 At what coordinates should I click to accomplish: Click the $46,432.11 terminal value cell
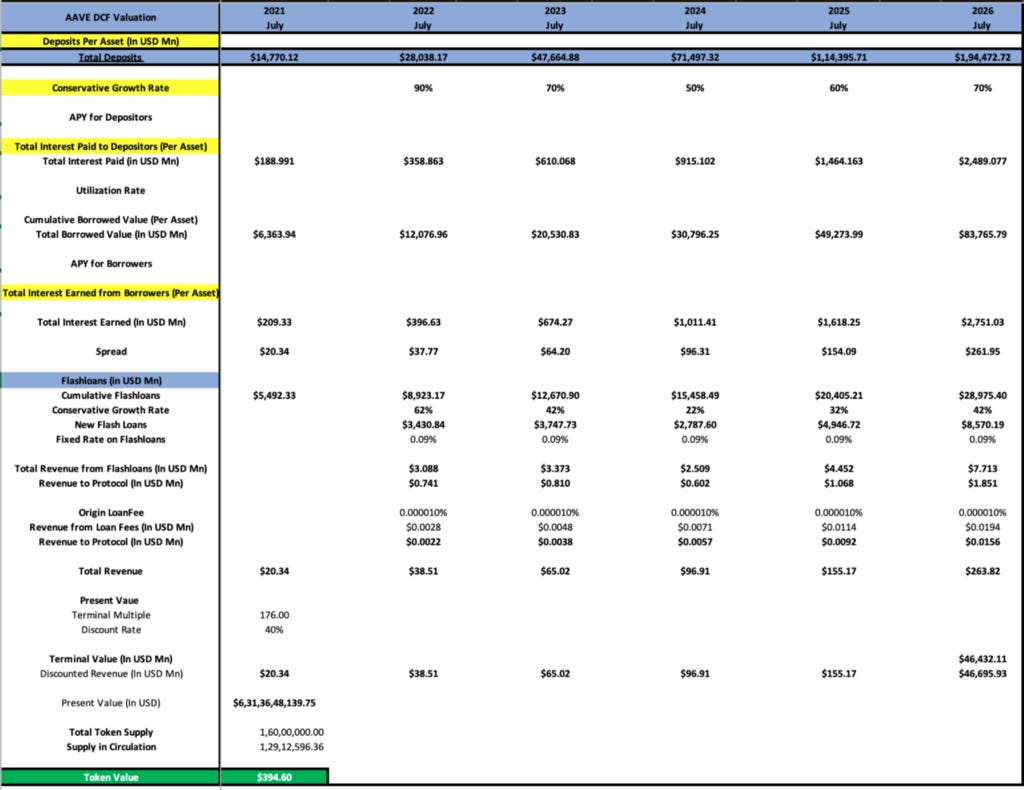point(982,659)
